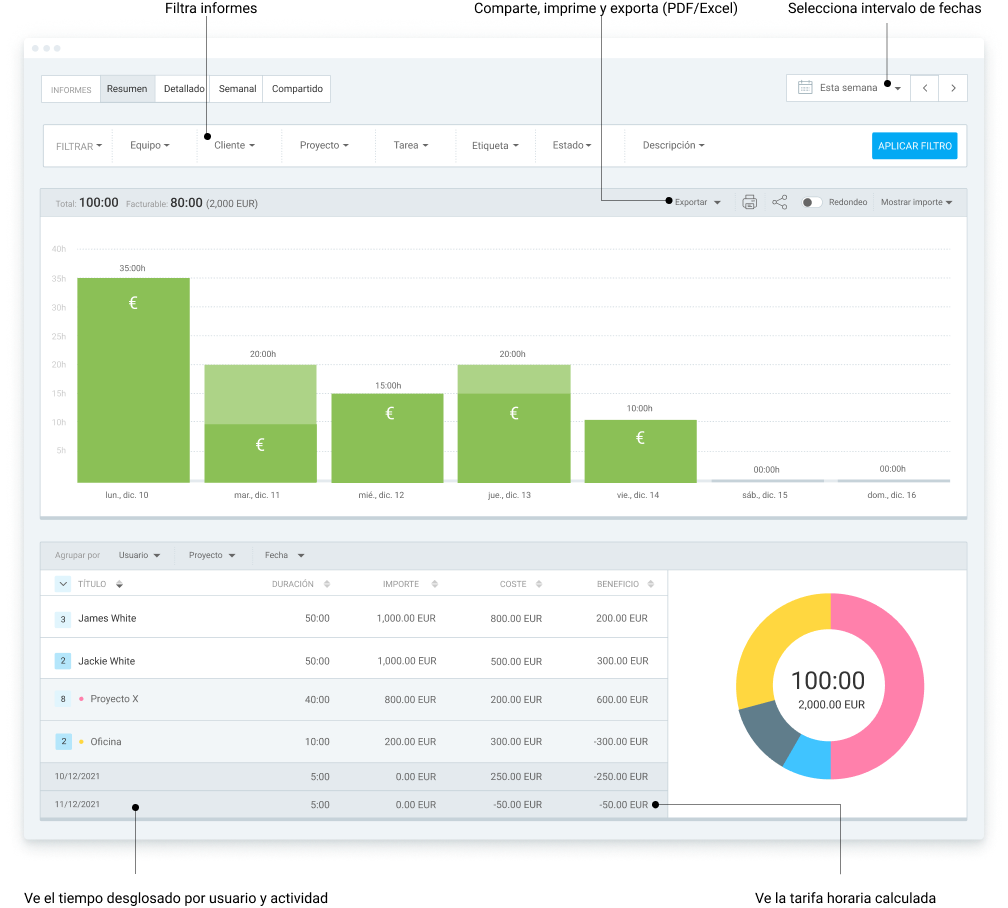
Task: Click the number badge 3 beside James White
Action: click(x=63, y=619)
